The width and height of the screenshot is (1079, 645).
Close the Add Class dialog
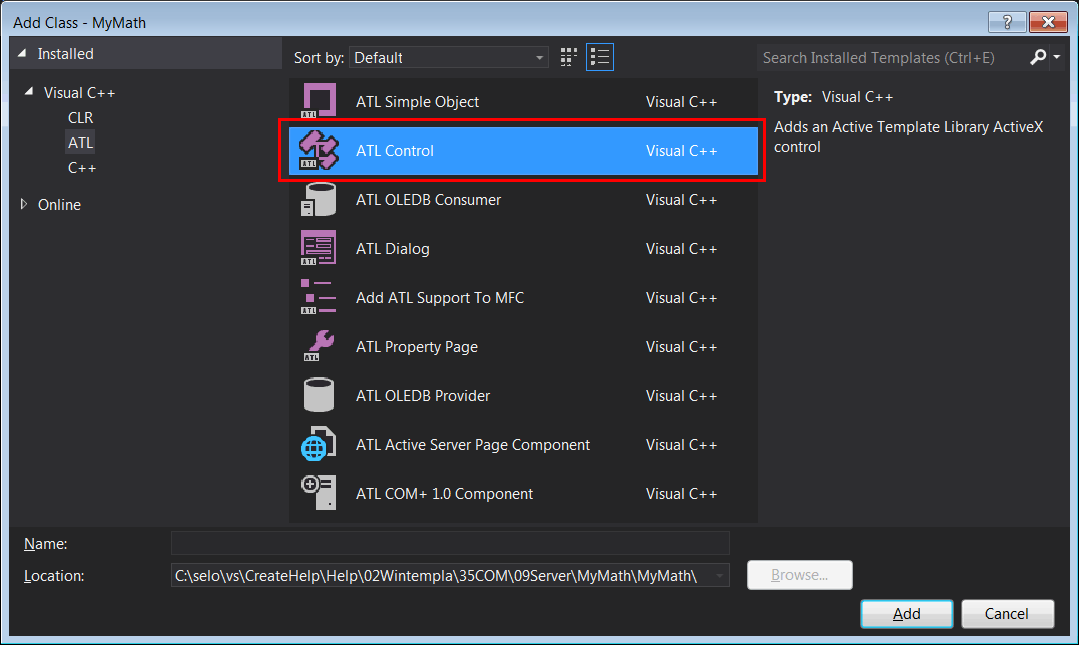point(1048,22)
